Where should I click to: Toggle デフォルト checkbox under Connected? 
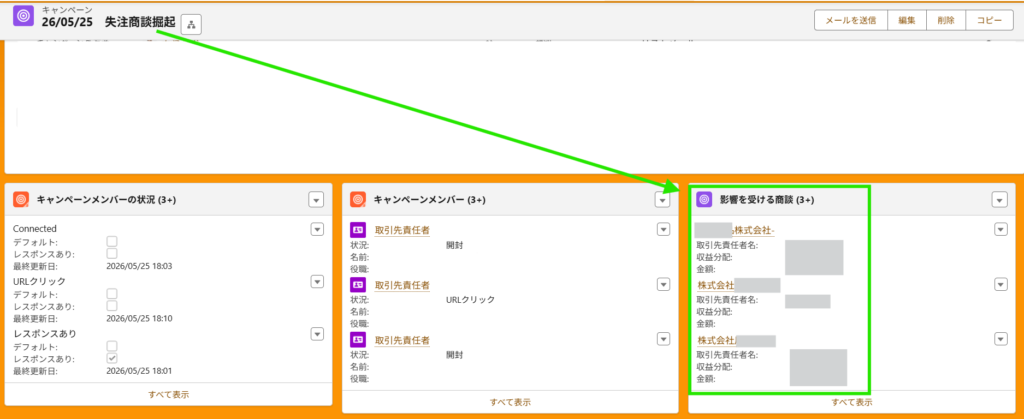tap(112, 242)
